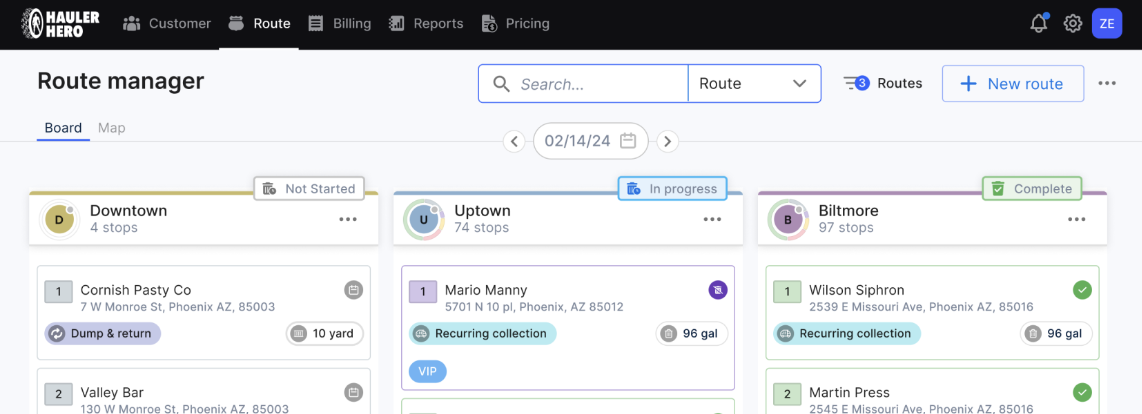Click the ZE user avatar
Viewport: 1142px width, 414px height.
pos(1107,23)
